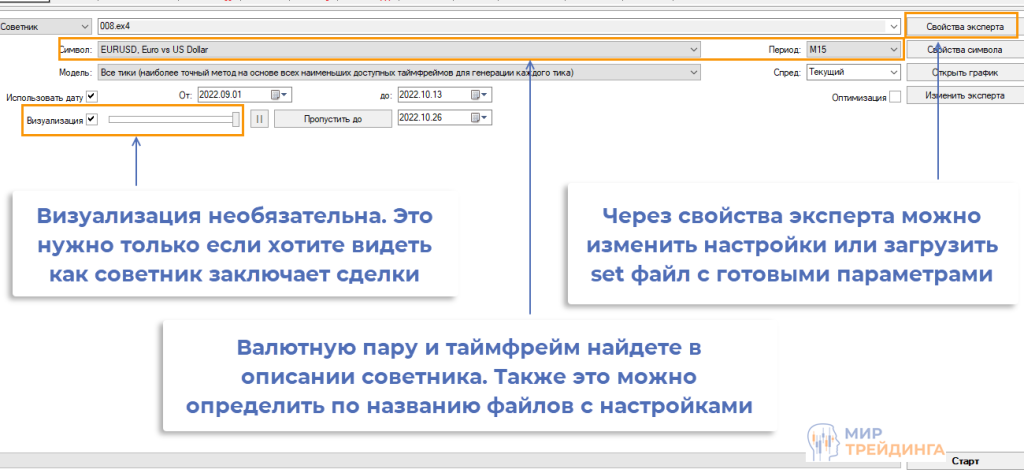Enable the 'Оптимизация' checkbox
Image resolution: width=1024 pixels, height=473 pixels.
point(895,97)
